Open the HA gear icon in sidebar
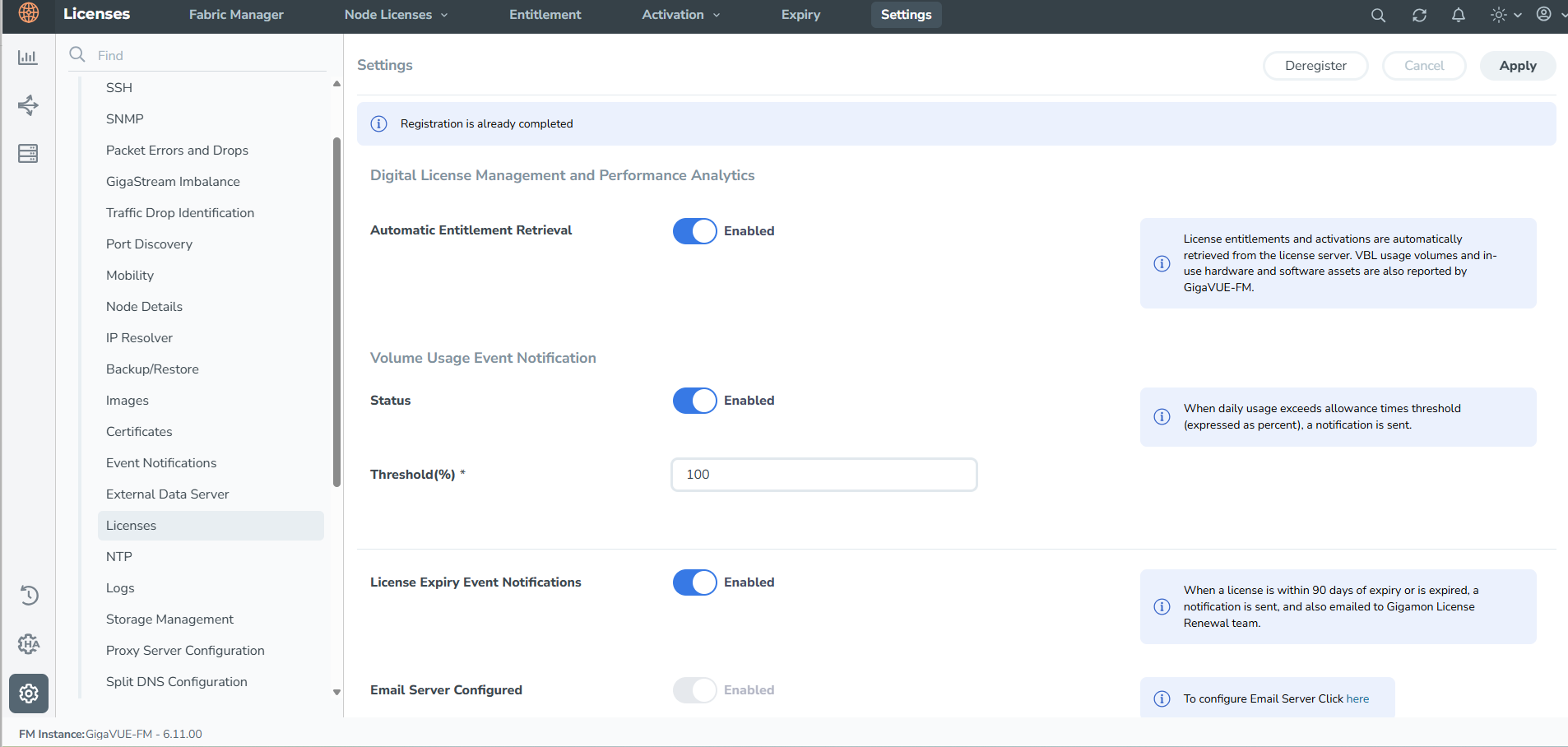The image size is (1568, 747). 29,643
